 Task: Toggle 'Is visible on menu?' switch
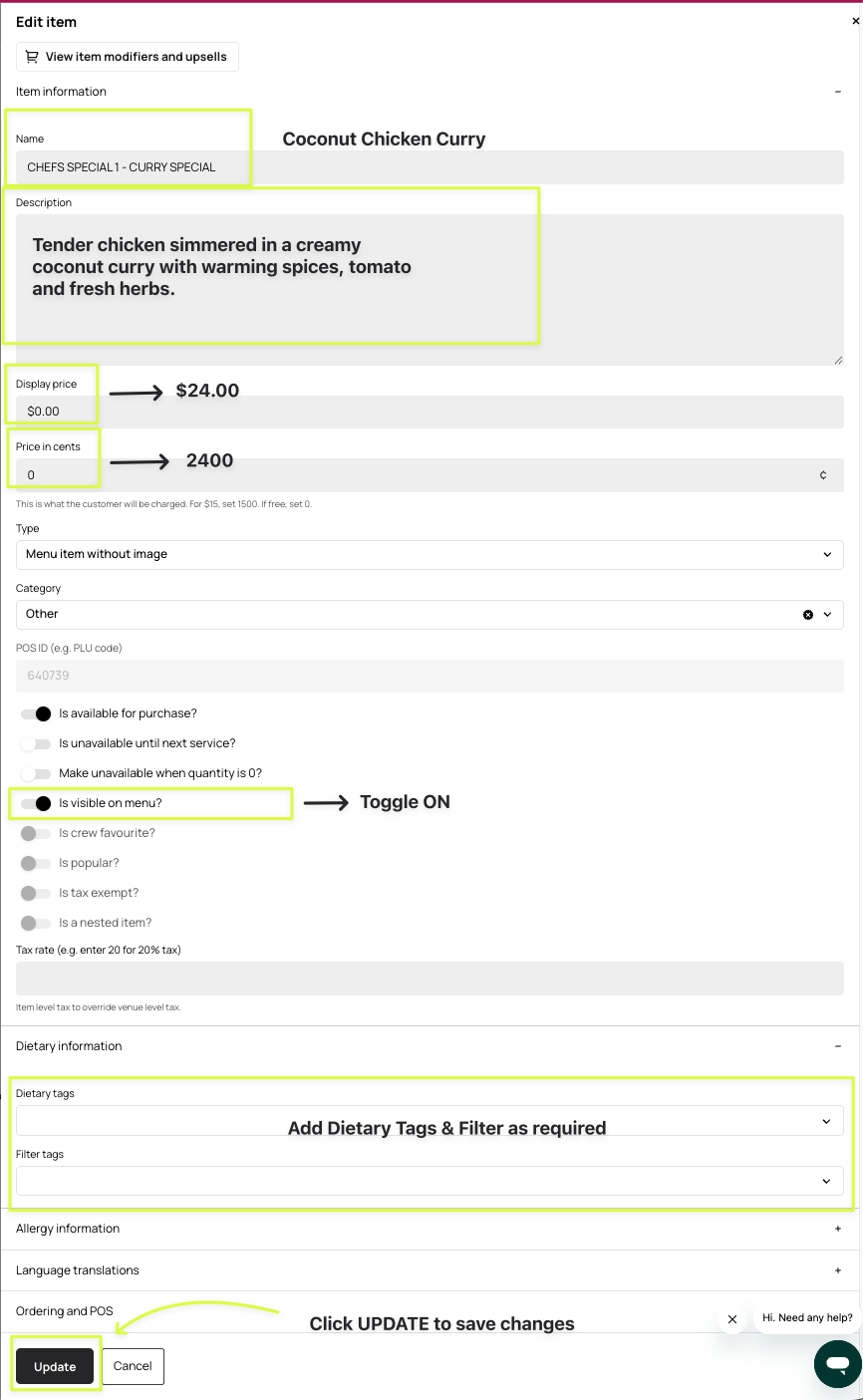tap(36, 803)
